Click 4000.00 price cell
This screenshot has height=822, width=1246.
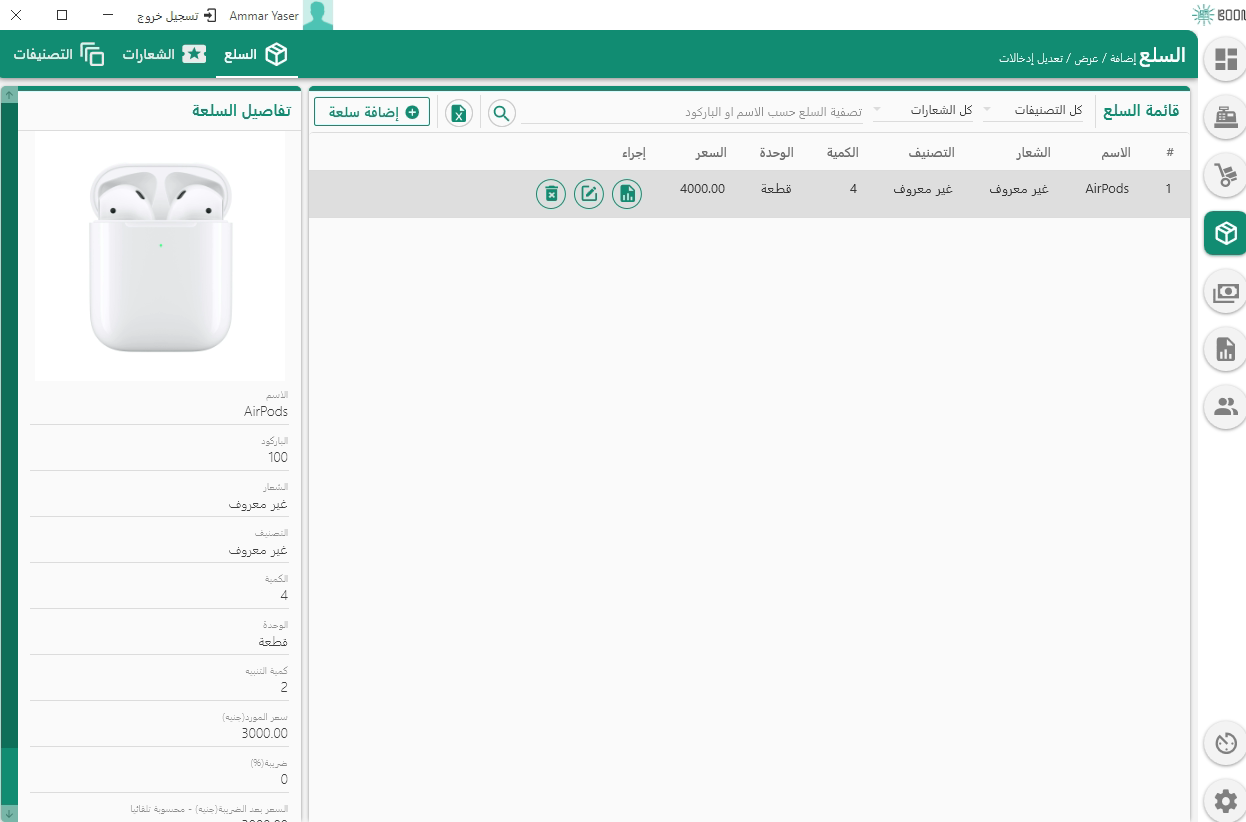(702, 188)
